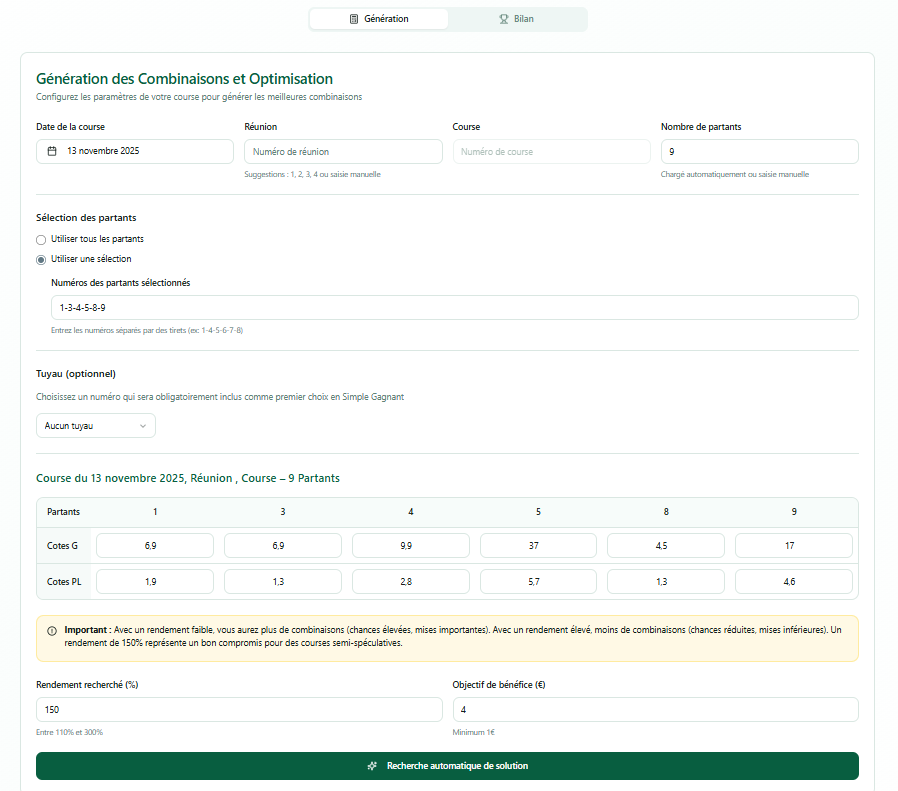Open the date picker showing 13 novembre 2025
This screenshot has width=898, height=791.
coord(134,151)
